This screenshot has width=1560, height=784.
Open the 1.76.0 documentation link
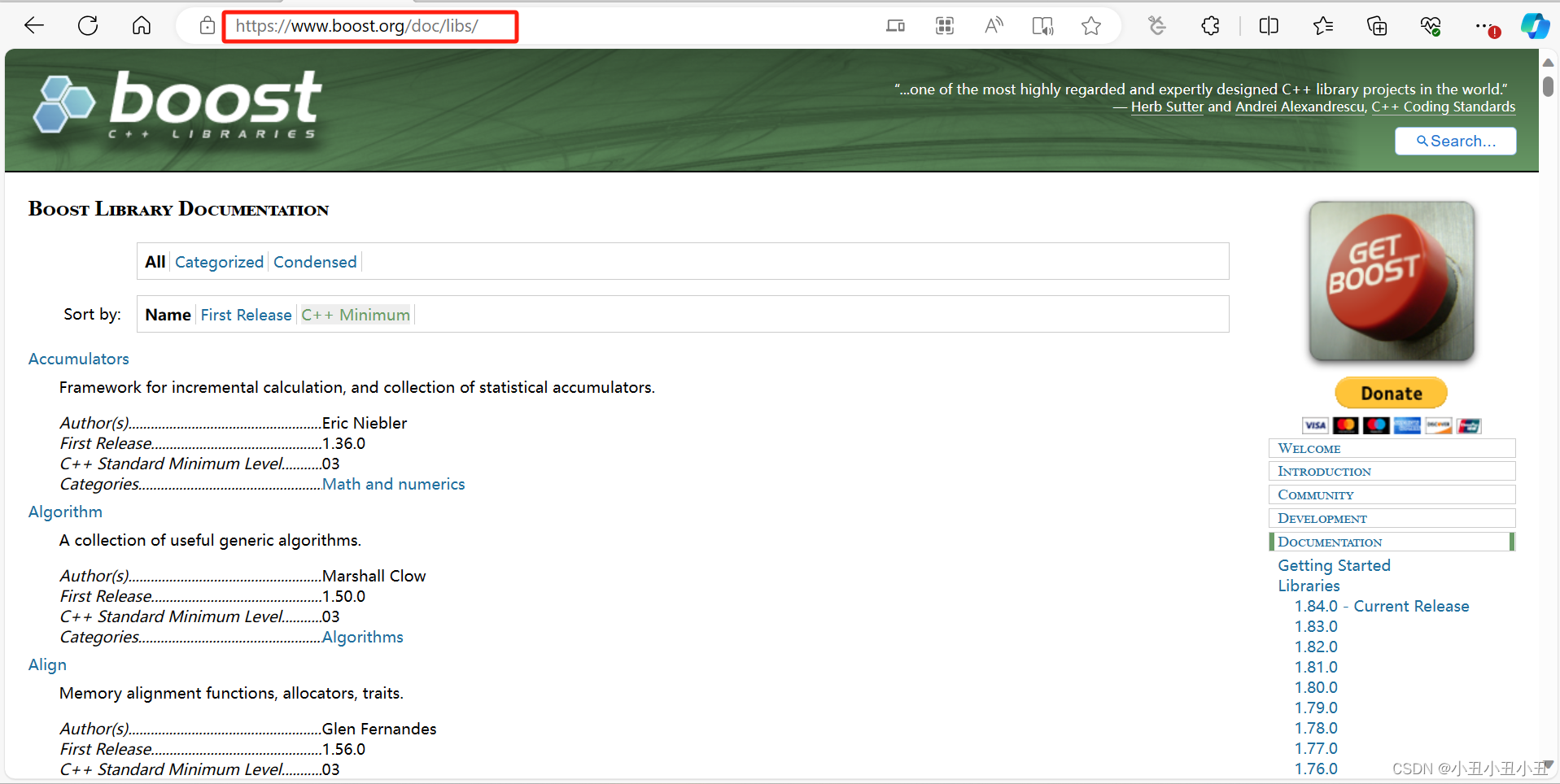pos(1316,769)
